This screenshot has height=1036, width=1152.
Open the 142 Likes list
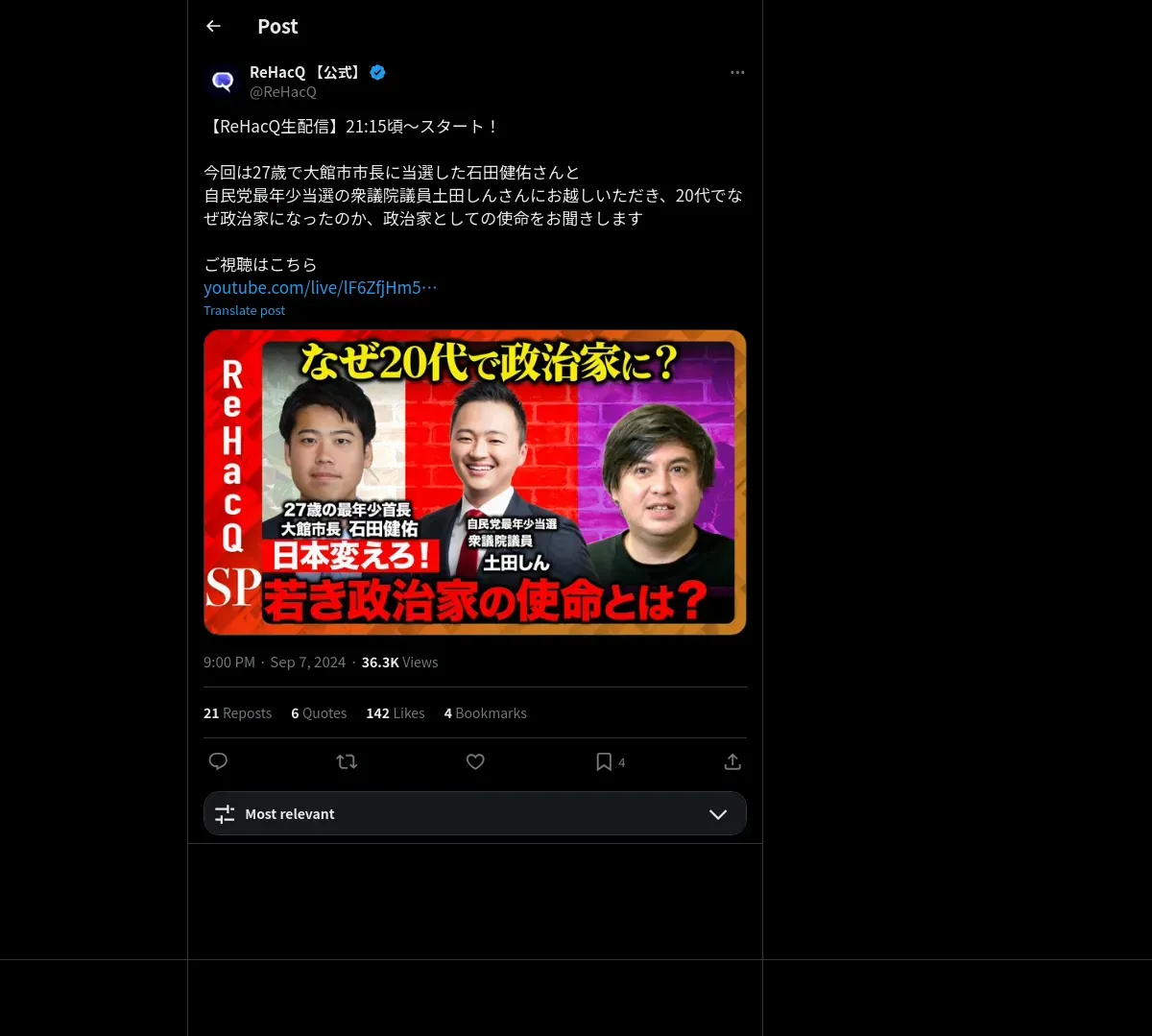coord(395,713)
